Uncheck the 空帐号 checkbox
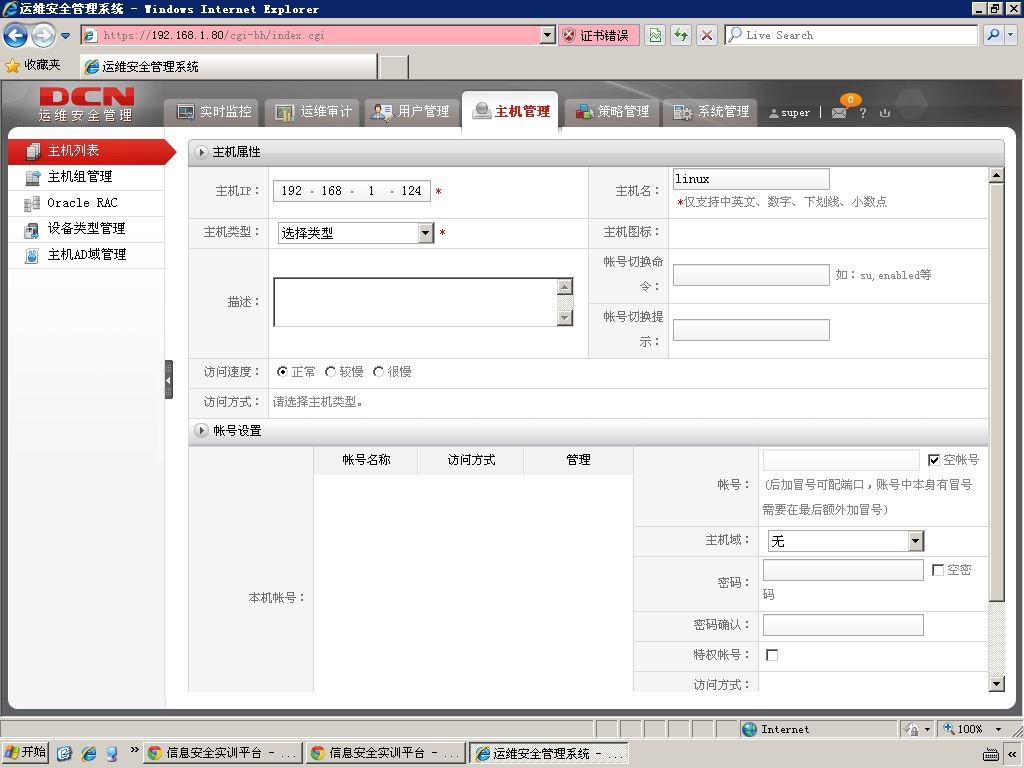Viewport: 1024px width, 768px height. click(x=934, y=460)
